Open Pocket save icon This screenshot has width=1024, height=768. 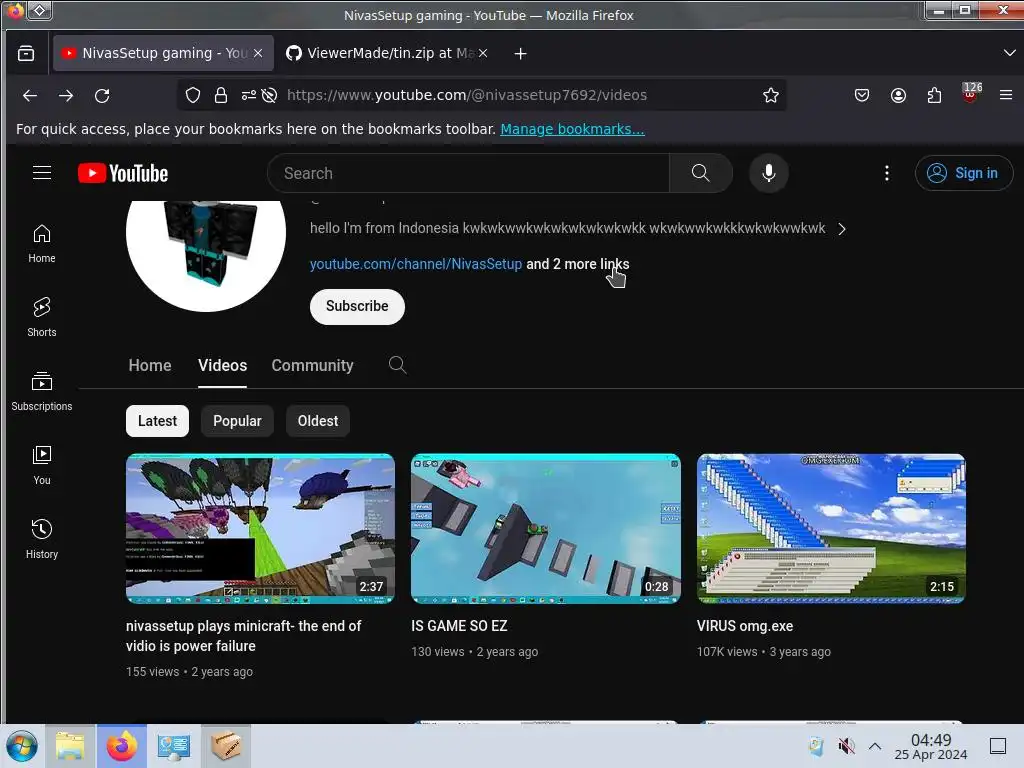coord(862,95)
